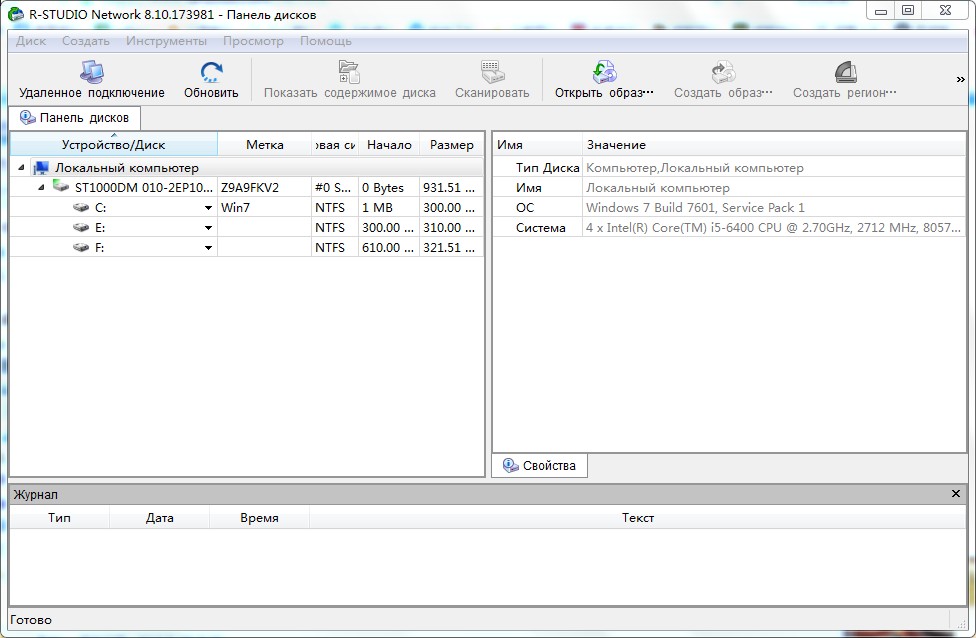Open dropdown arrow next to drive F:
Screen dimensions: 976x638
(208, 248)
